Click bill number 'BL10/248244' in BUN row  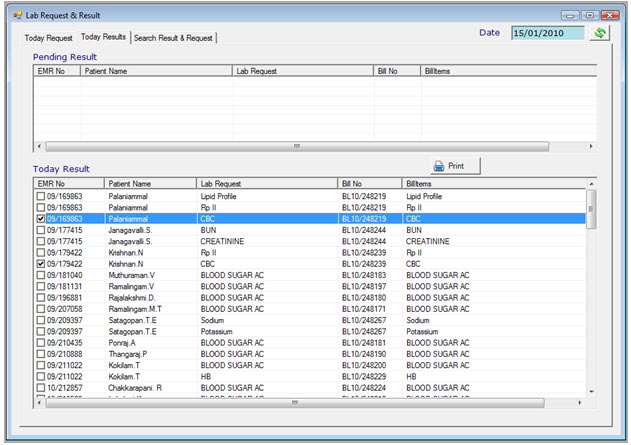click(x=364, y=230)
